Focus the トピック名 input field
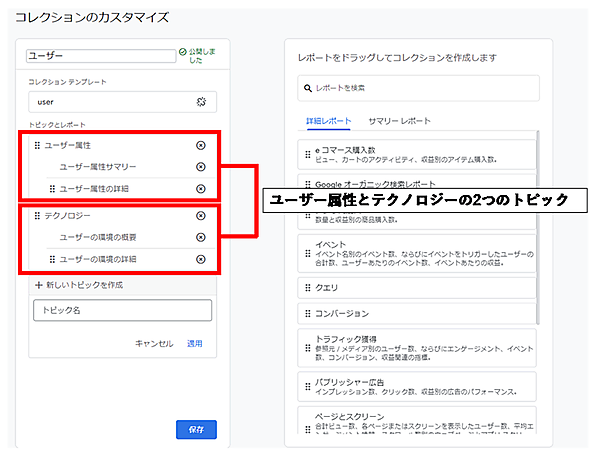Screen dimensions: 600x459 122,311
